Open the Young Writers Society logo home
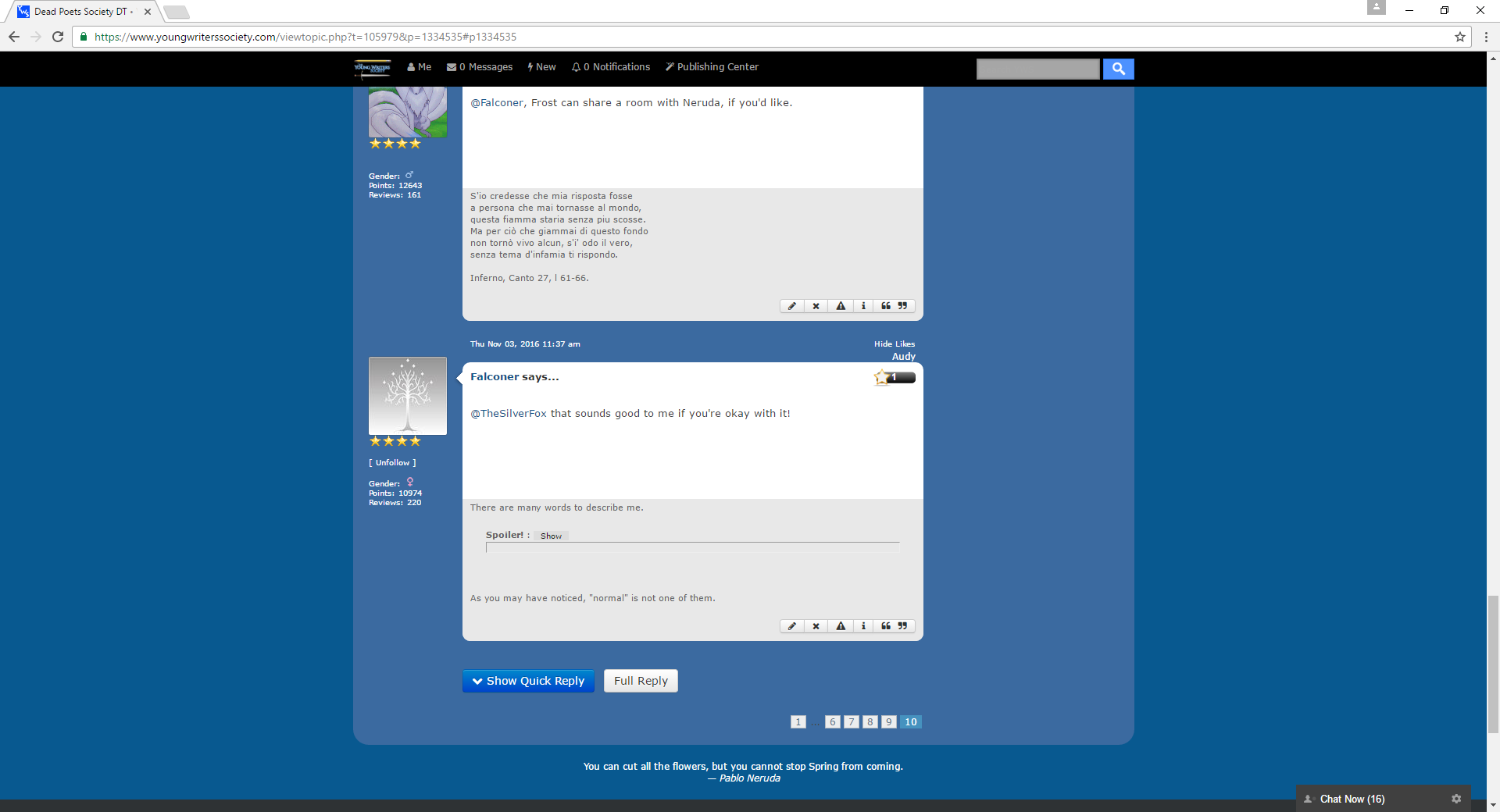 coord(373,68)
